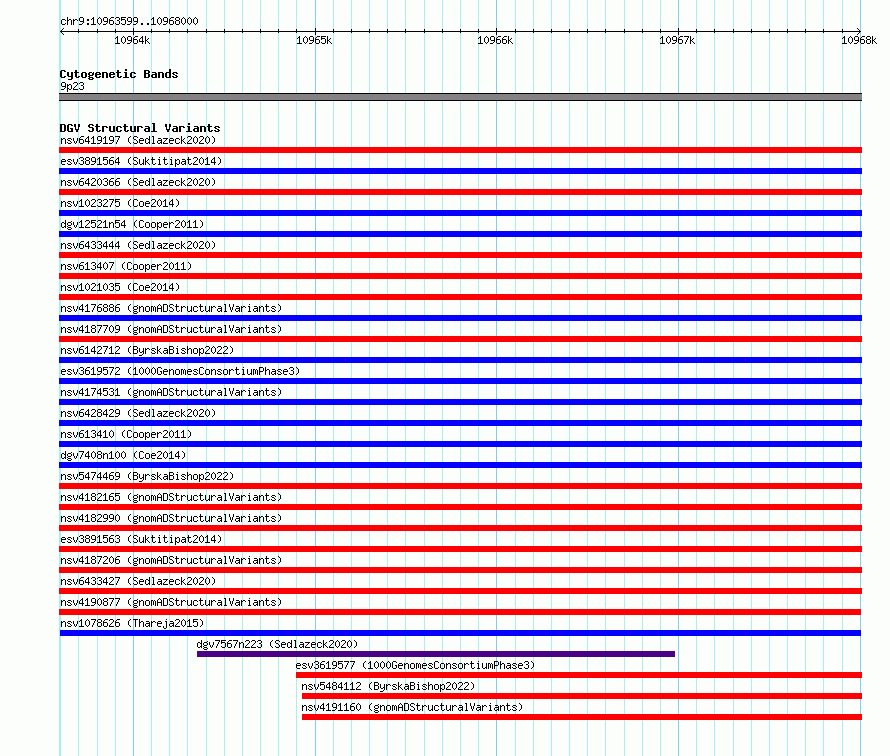The height and width of the screenshot is (756, 890).
Task: Click the Cytogenetic Bands track title
Action: 119,74
